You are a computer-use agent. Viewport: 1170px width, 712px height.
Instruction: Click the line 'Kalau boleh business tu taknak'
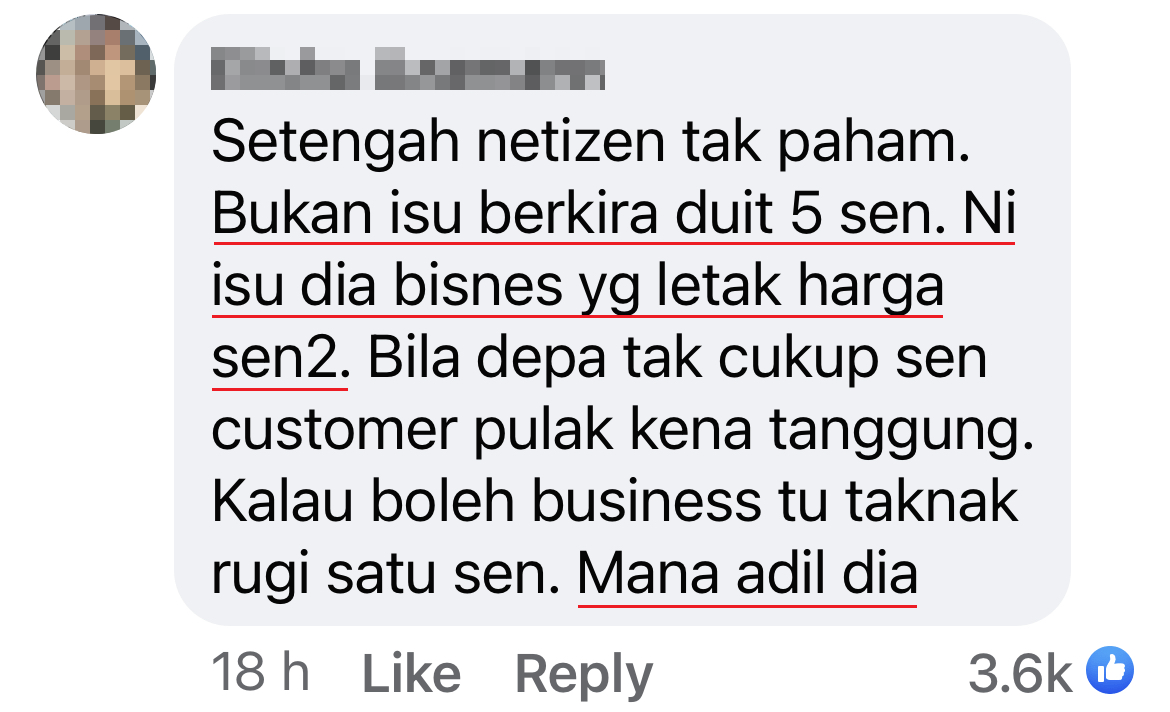[615, 502]
